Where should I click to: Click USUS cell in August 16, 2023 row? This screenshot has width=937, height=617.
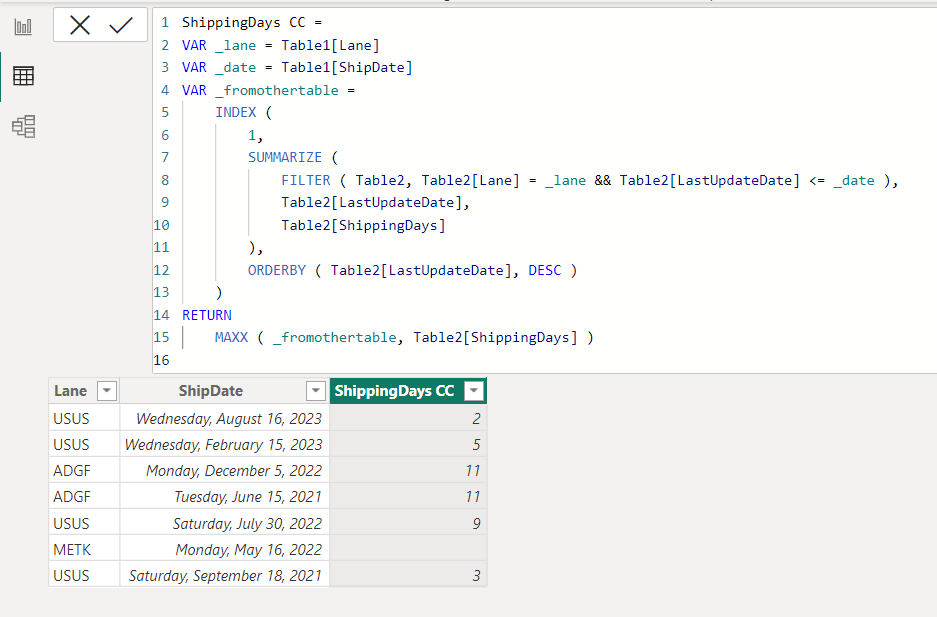click(84, 418)
